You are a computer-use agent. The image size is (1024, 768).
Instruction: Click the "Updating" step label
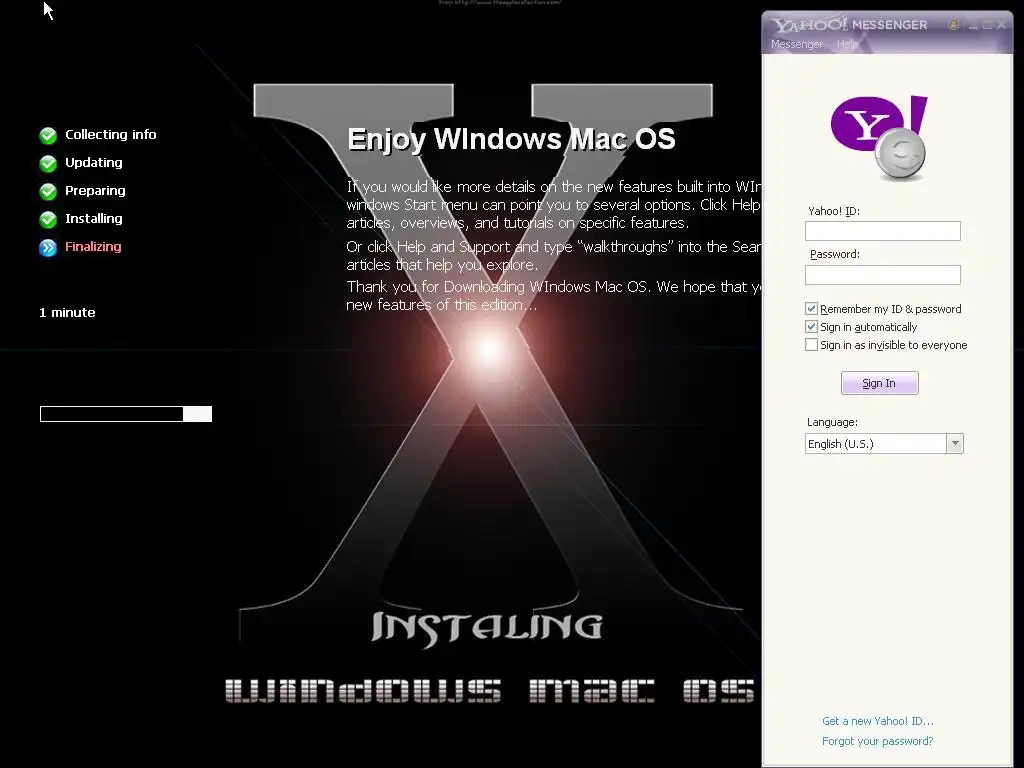tap(93, 163)
